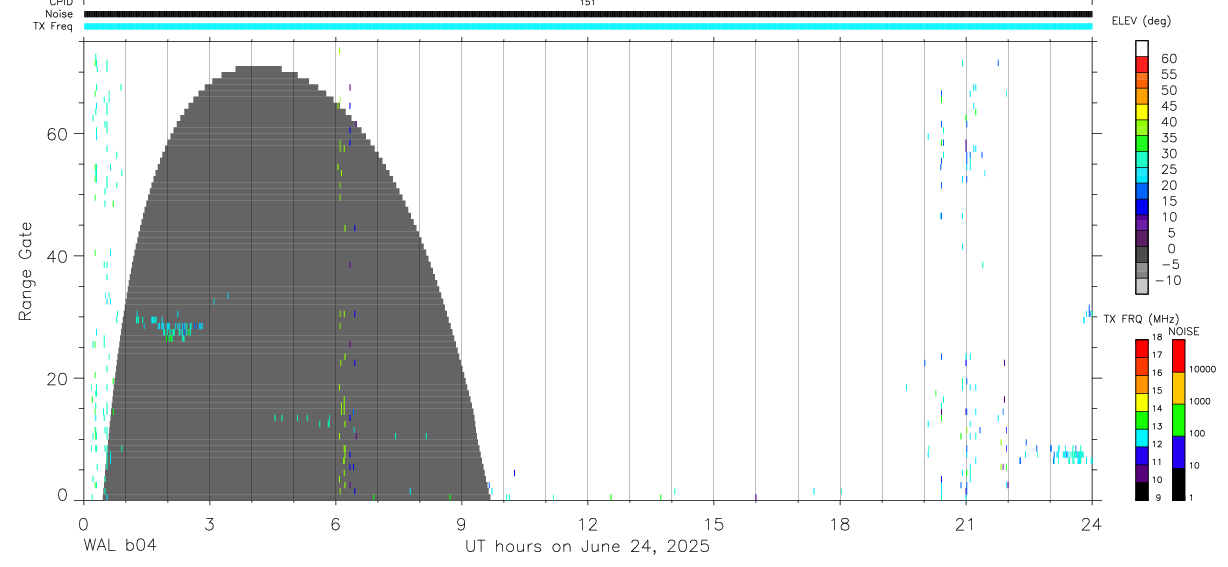Click the red NOISE segment above 10000
This screenshot has width=1228, height=567.
pos(1179,355)
